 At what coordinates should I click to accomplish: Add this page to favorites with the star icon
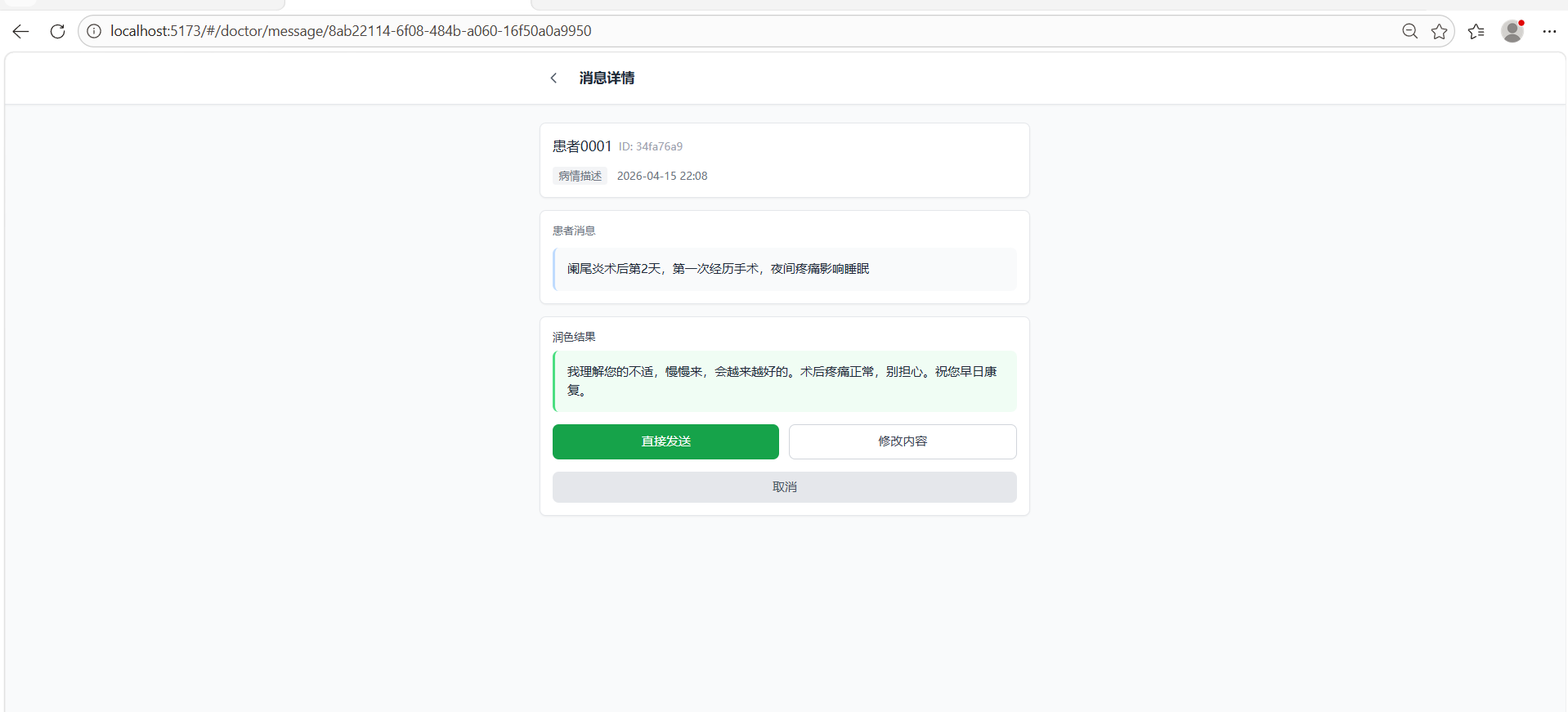[1439, 31]
